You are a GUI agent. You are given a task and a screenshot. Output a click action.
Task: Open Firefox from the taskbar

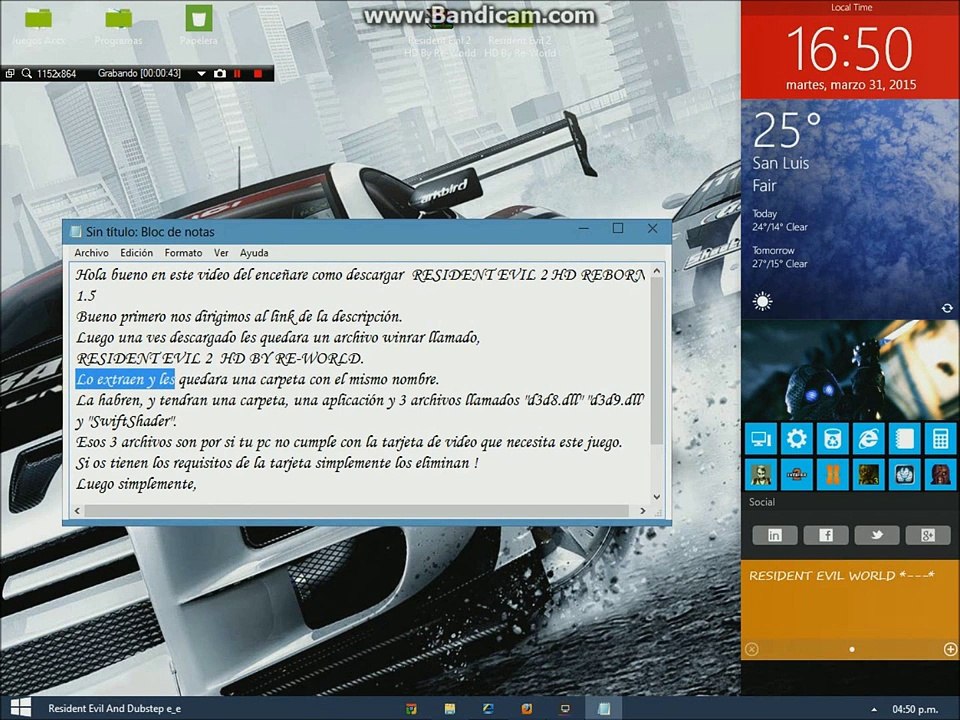(x=526, y=708)
